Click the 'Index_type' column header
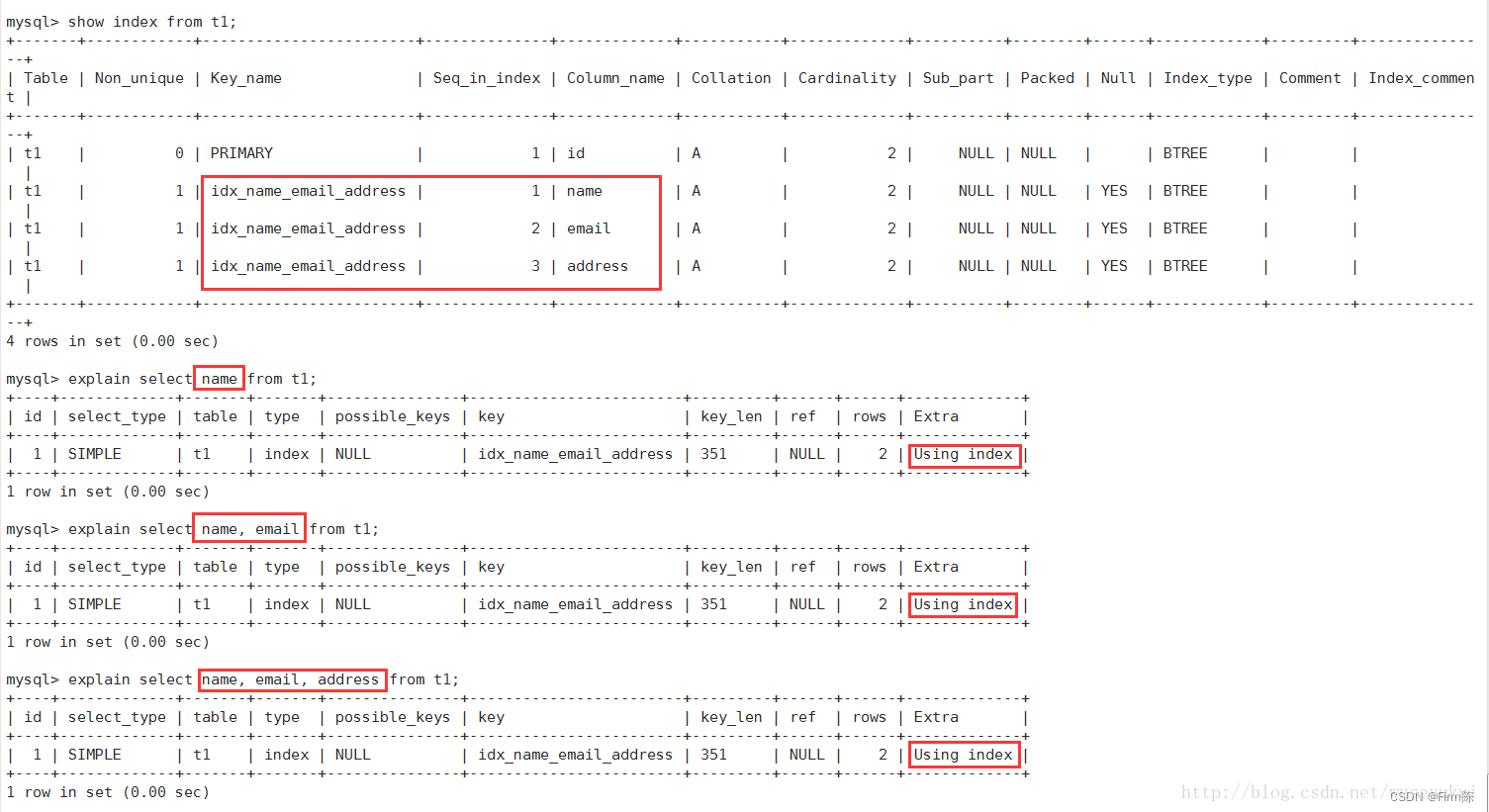The height and width of the screenshot is (812, 1489). click(1207, 78)
